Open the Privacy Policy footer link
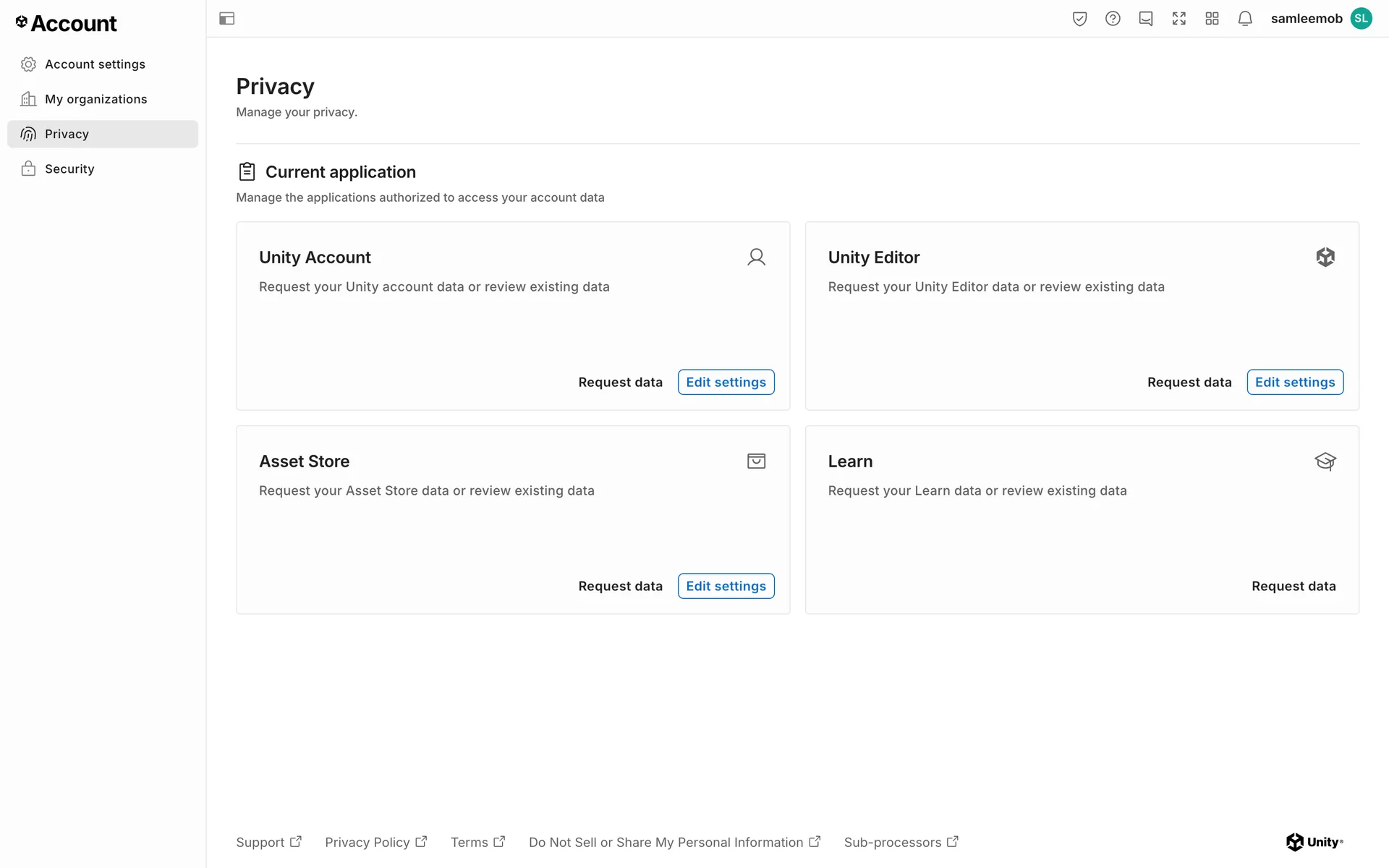This screenshot has width=1389, height=868. click(375, 842)
